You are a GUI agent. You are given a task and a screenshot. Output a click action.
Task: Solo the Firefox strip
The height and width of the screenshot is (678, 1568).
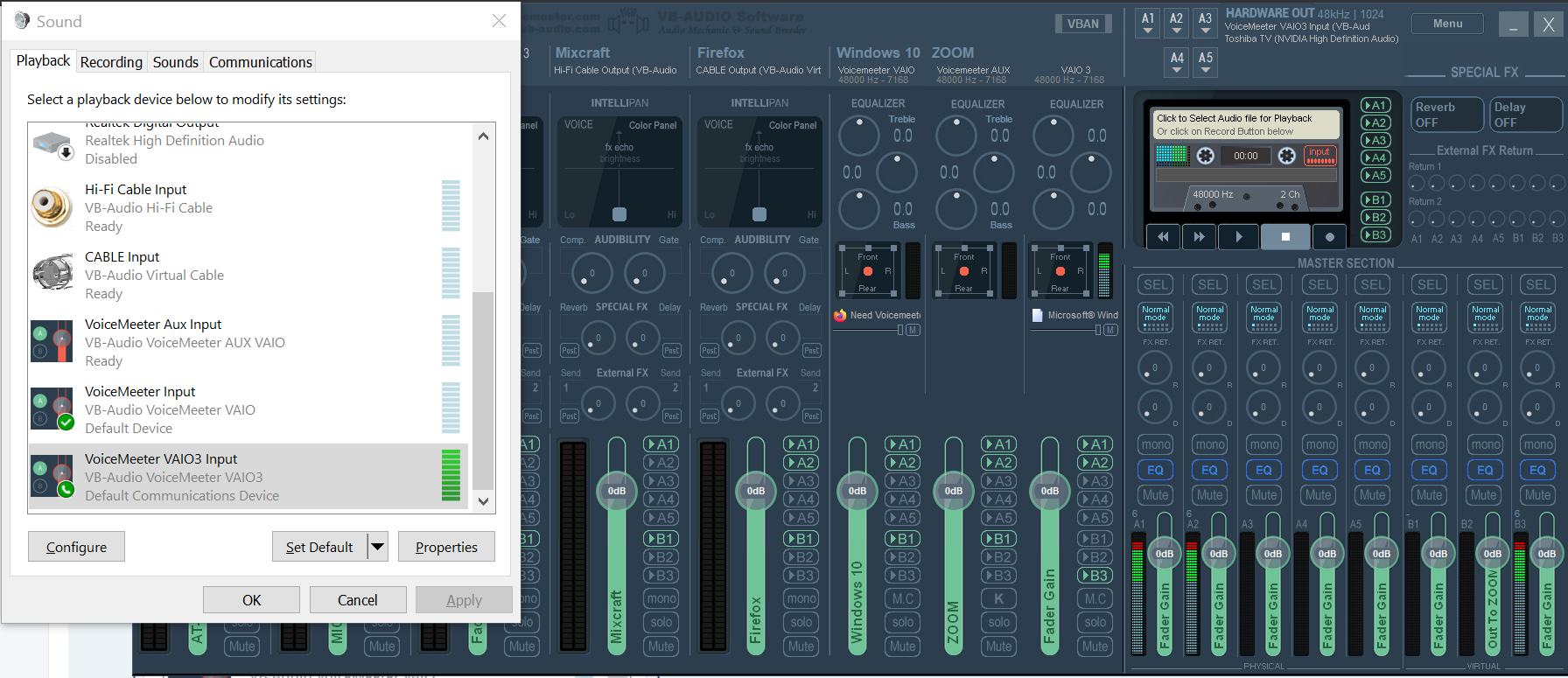801,622
